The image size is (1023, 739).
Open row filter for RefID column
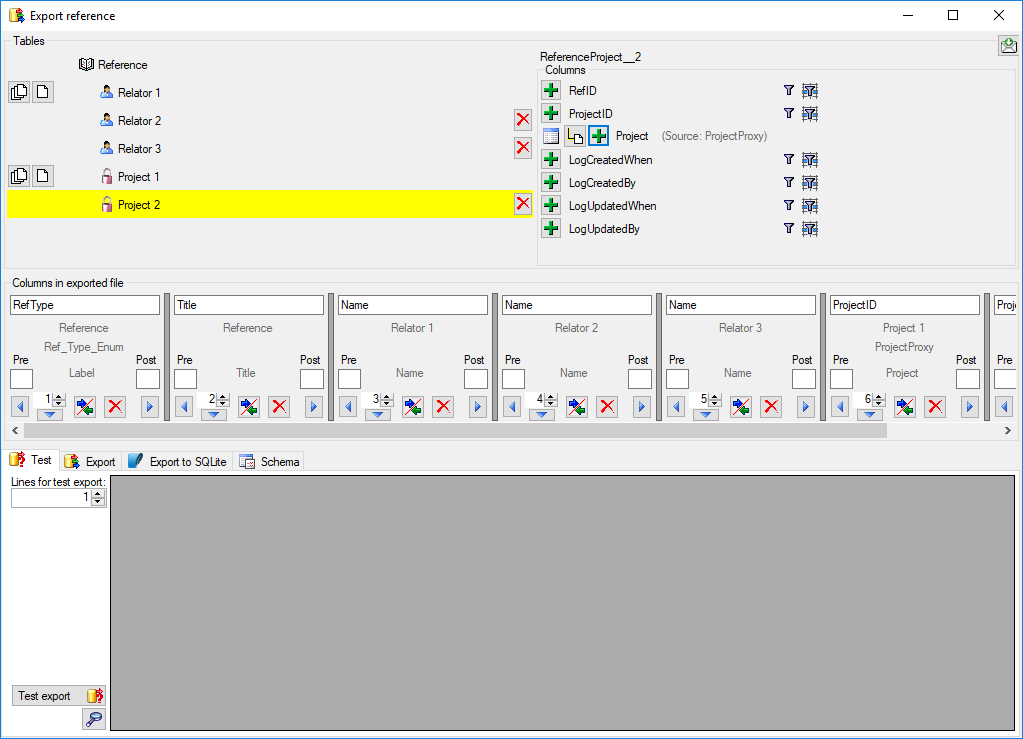pyautogui.click(x=810, y=90)
